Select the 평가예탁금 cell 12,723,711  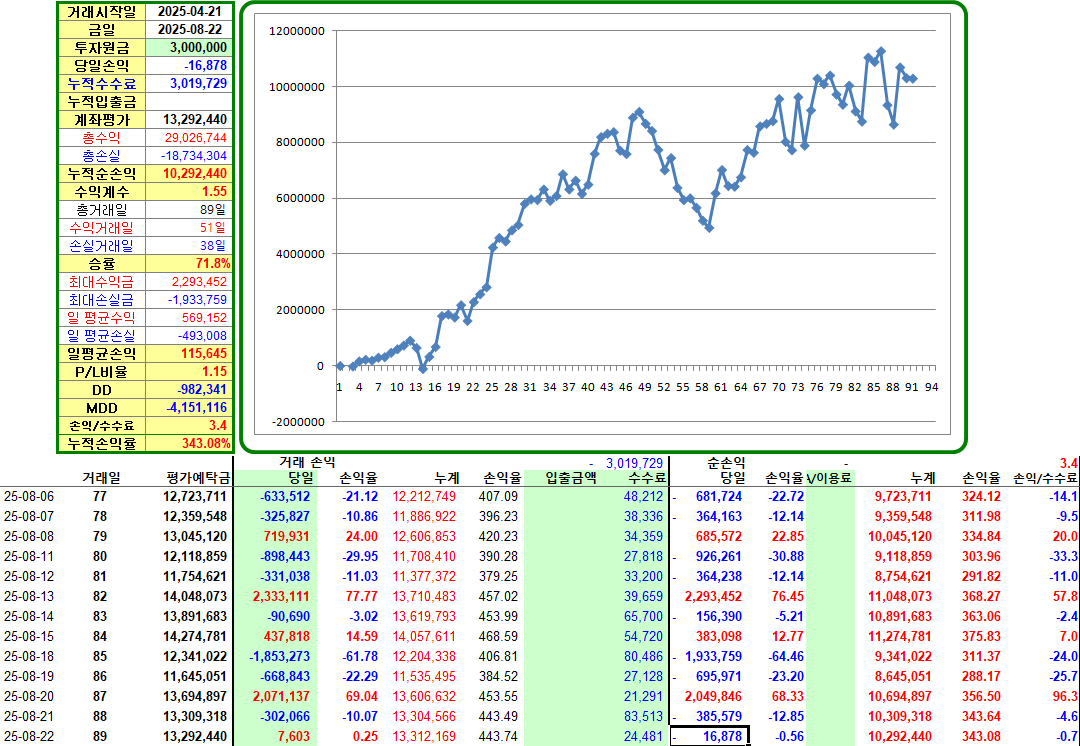tap(196, 497)
